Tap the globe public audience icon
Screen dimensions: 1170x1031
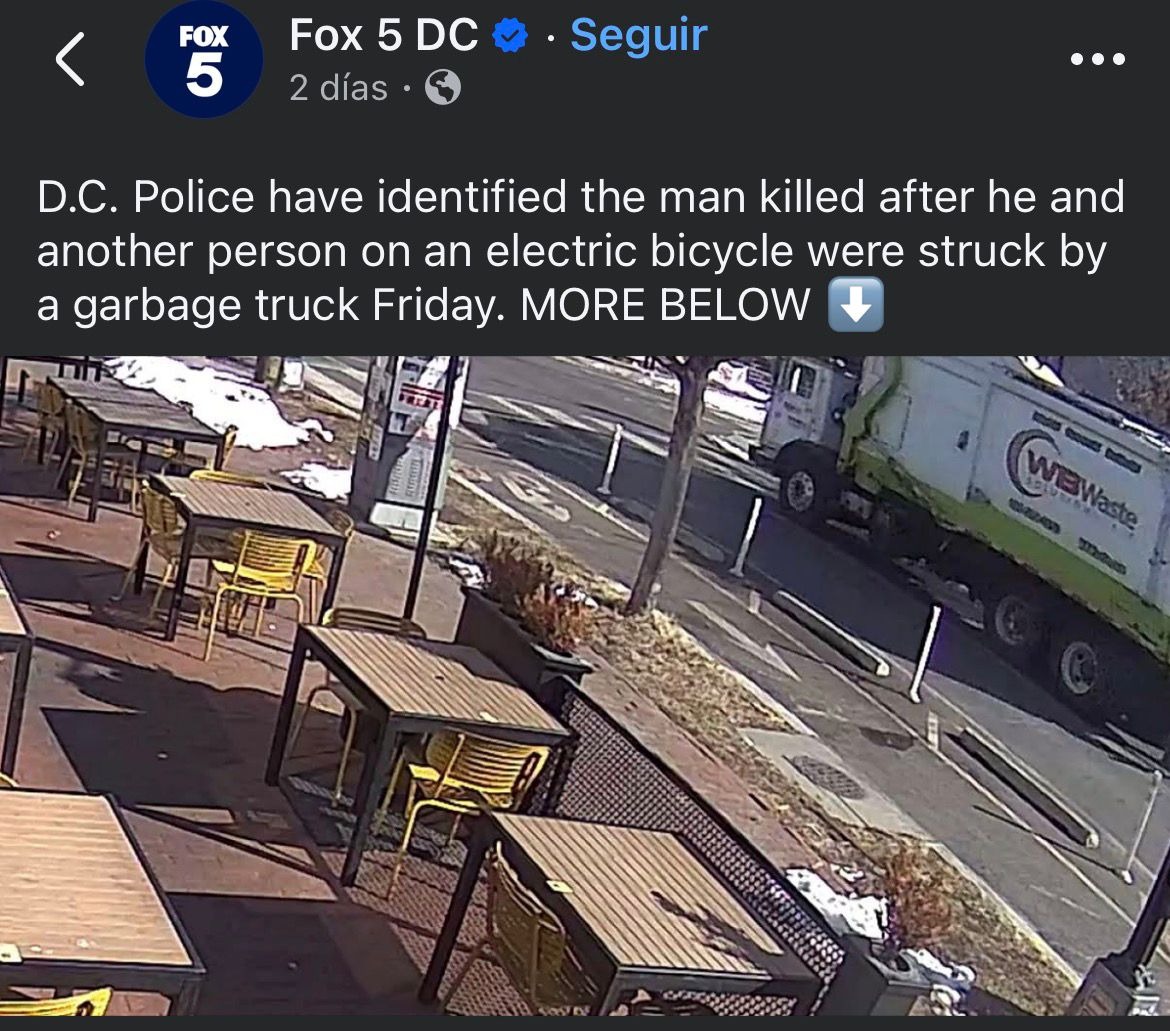tap(442, 87)
